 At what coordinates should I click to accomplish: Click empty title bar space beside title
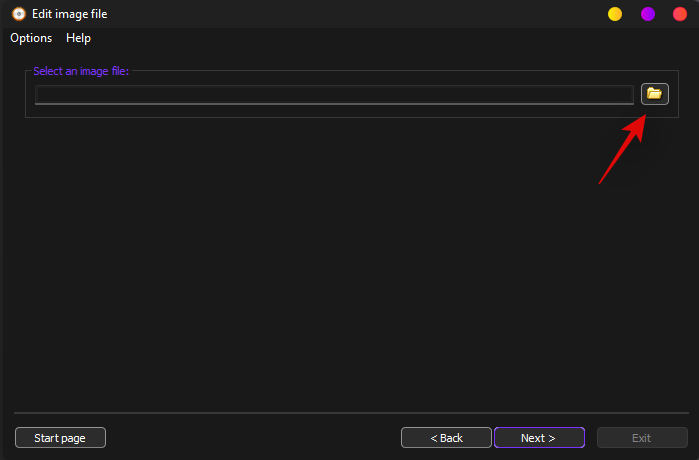pos(350,14)
